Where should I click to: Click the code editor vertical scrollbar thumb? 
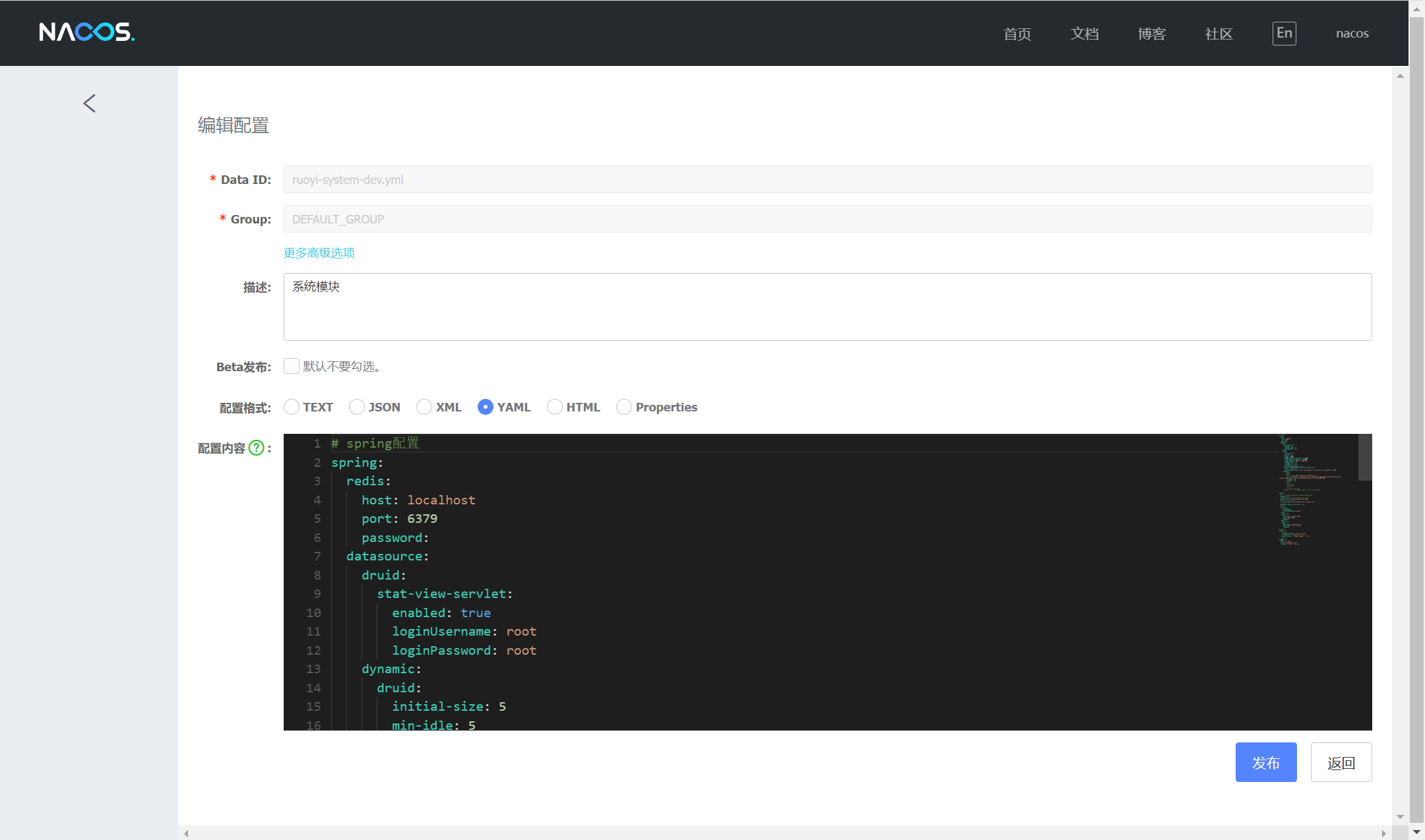1365,458
